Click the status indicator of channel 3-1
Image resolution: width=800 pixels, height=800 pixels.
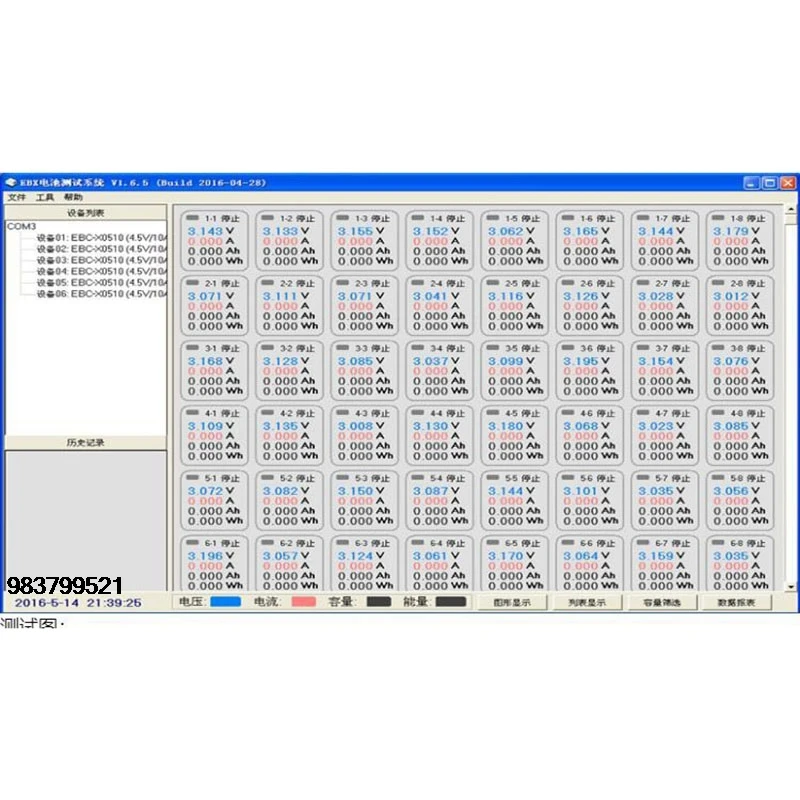tap(192, 347)
